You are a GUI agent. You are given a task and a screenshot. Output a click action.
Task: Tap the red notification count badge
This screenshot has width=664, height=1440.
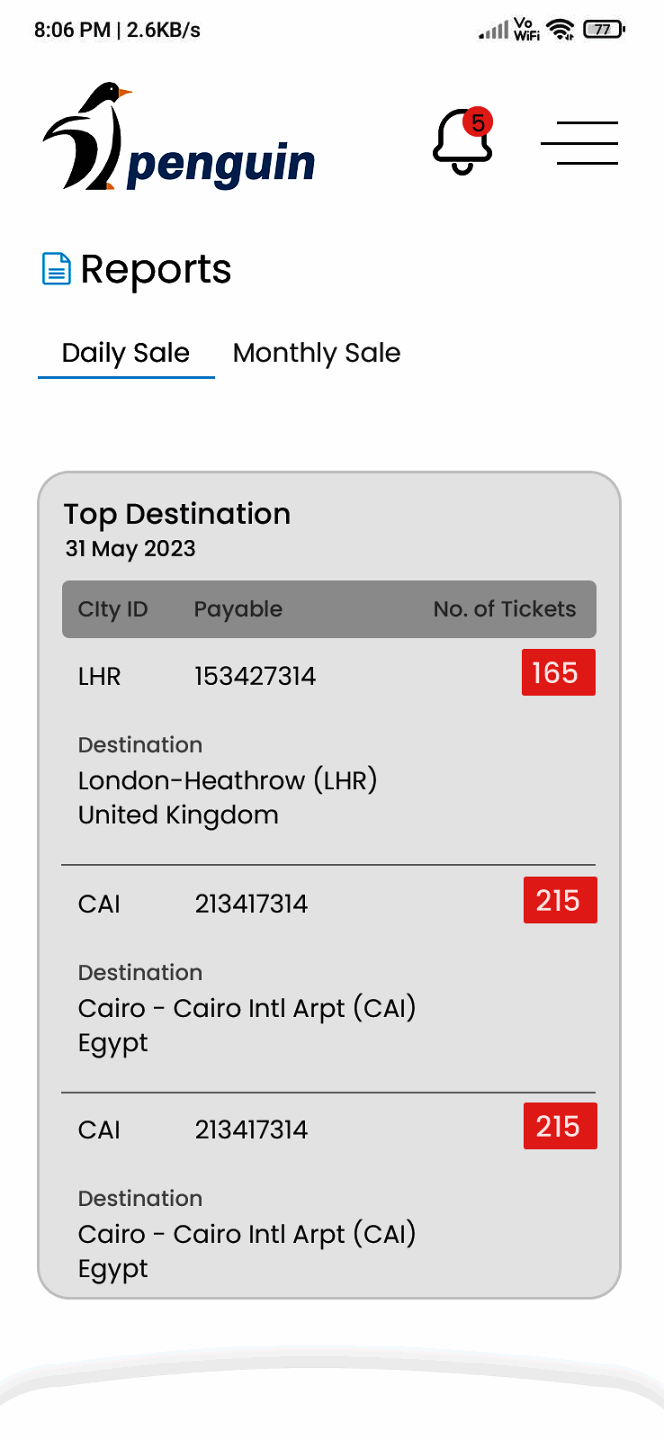pos(478,122)
